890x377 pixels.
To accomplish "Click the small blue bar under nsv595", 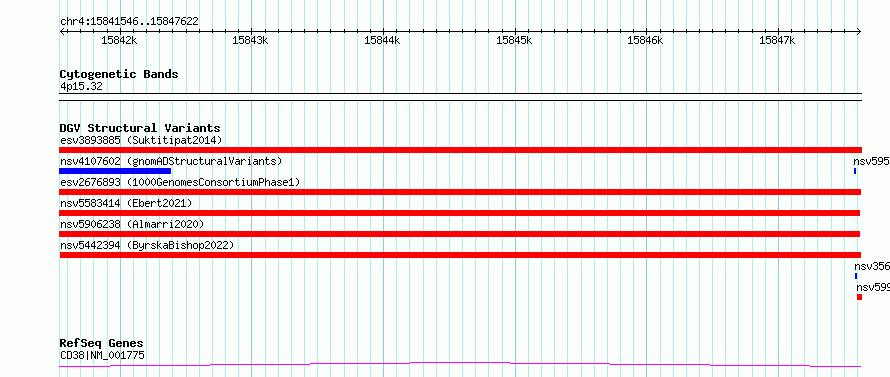I will [855, 171].
